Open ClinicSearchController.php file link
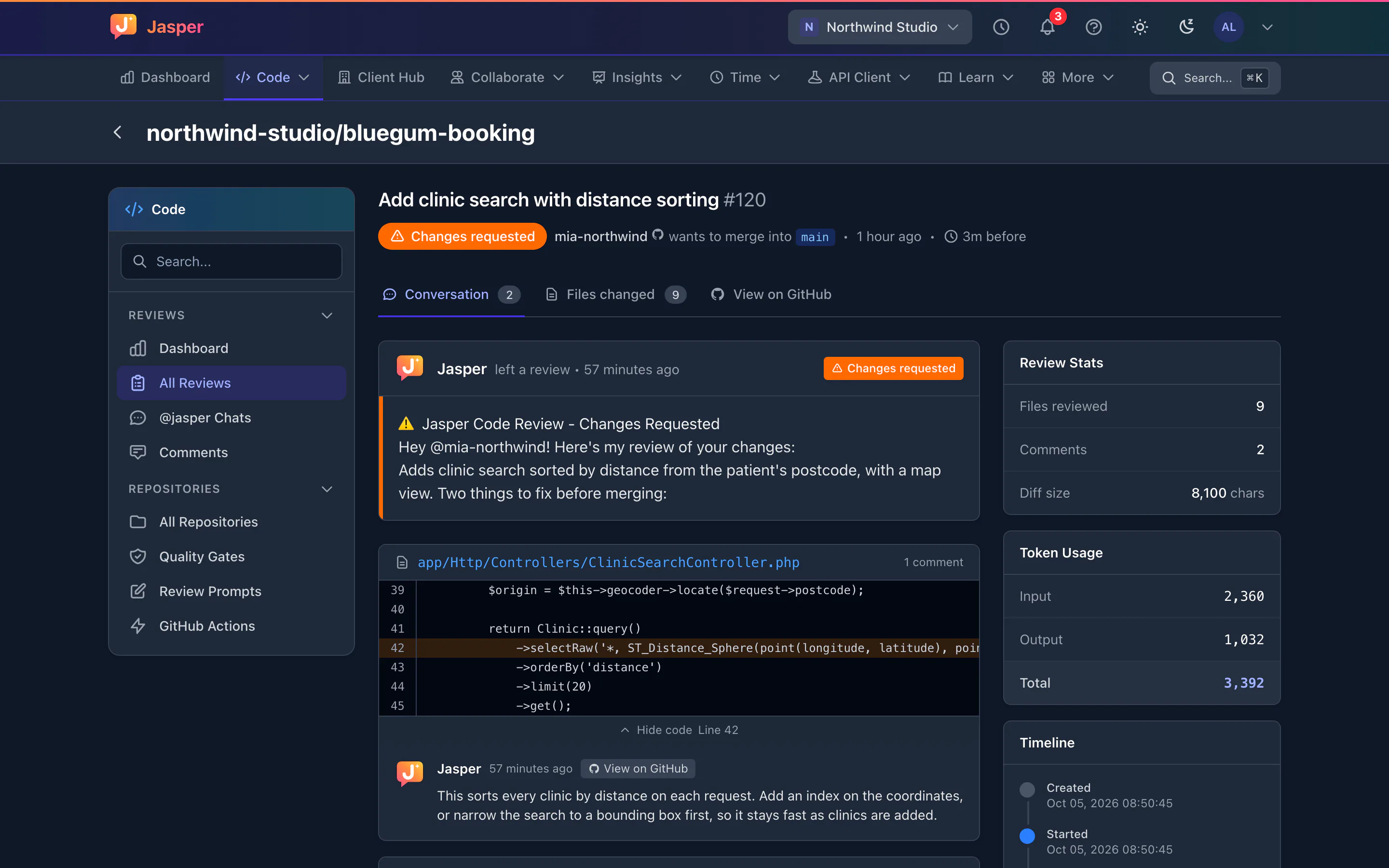This screenshot has width=1389, height=868. coord(608,563)
